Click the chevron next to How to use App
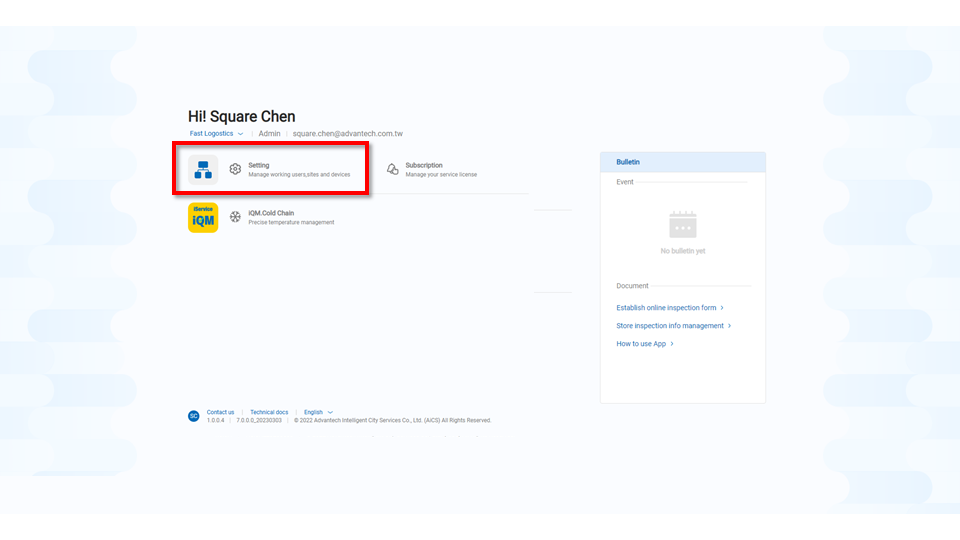The height and width of the screenshot is (540, 960). tap(672, 344)
